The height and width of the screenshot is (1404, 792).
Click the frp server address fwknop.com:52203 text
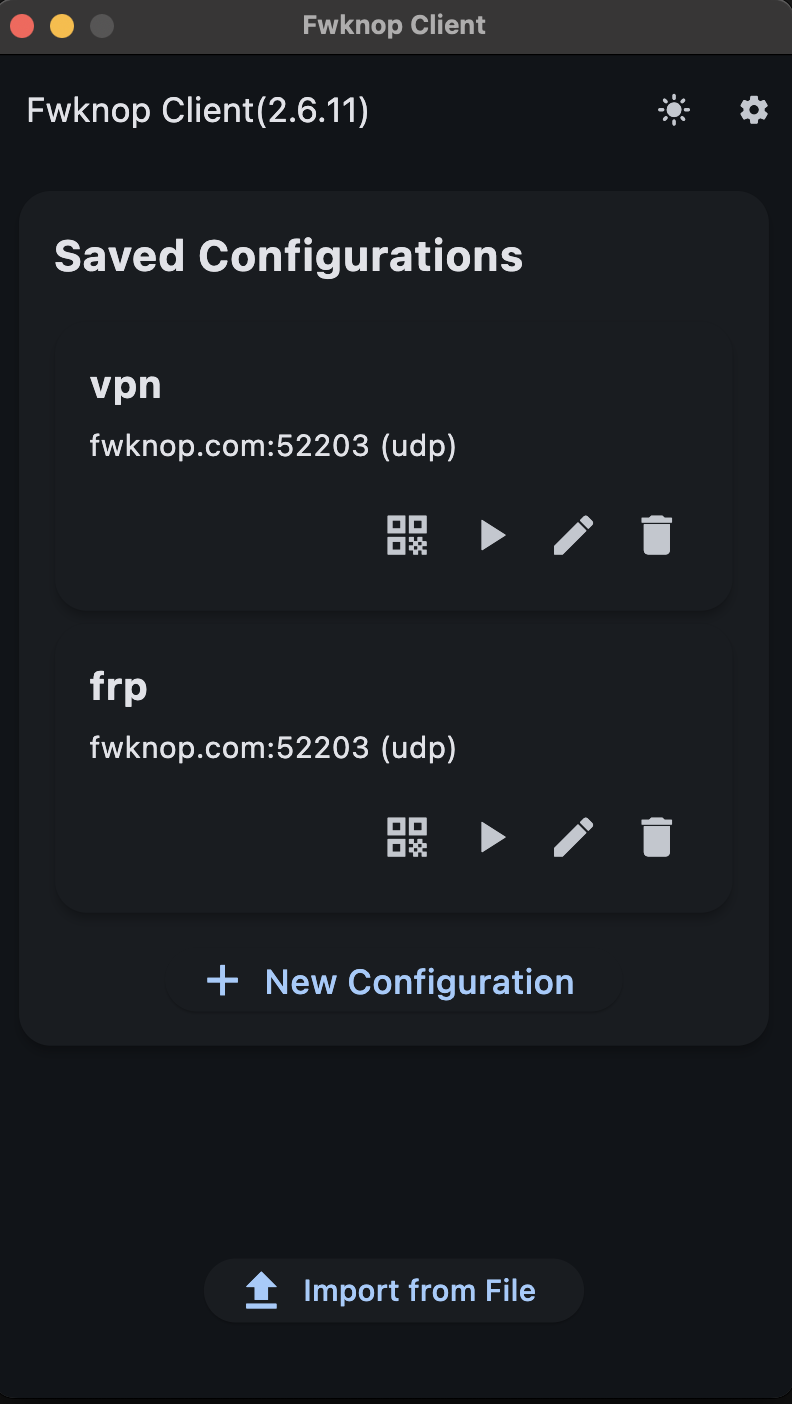tap(273, 747)
